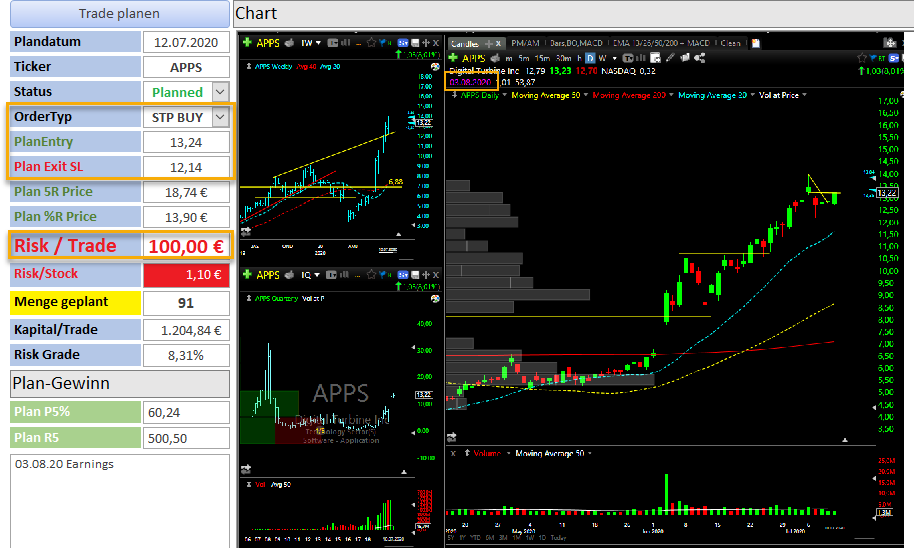The width and height of the screenshot is (914, 548).
Task: Click the save disk icon in quarterly chart
Action: [x=415, y=275]
